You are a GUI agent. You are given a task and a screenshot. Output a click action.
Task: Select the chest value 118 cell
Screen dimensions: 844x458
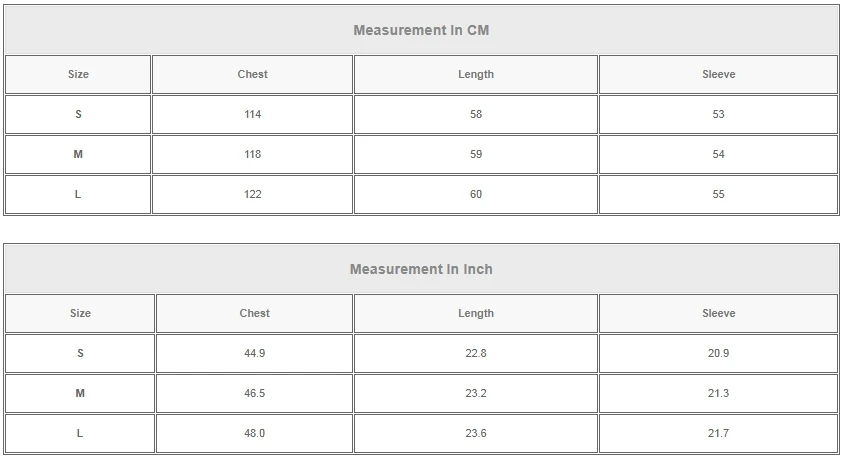click(252, 154)
